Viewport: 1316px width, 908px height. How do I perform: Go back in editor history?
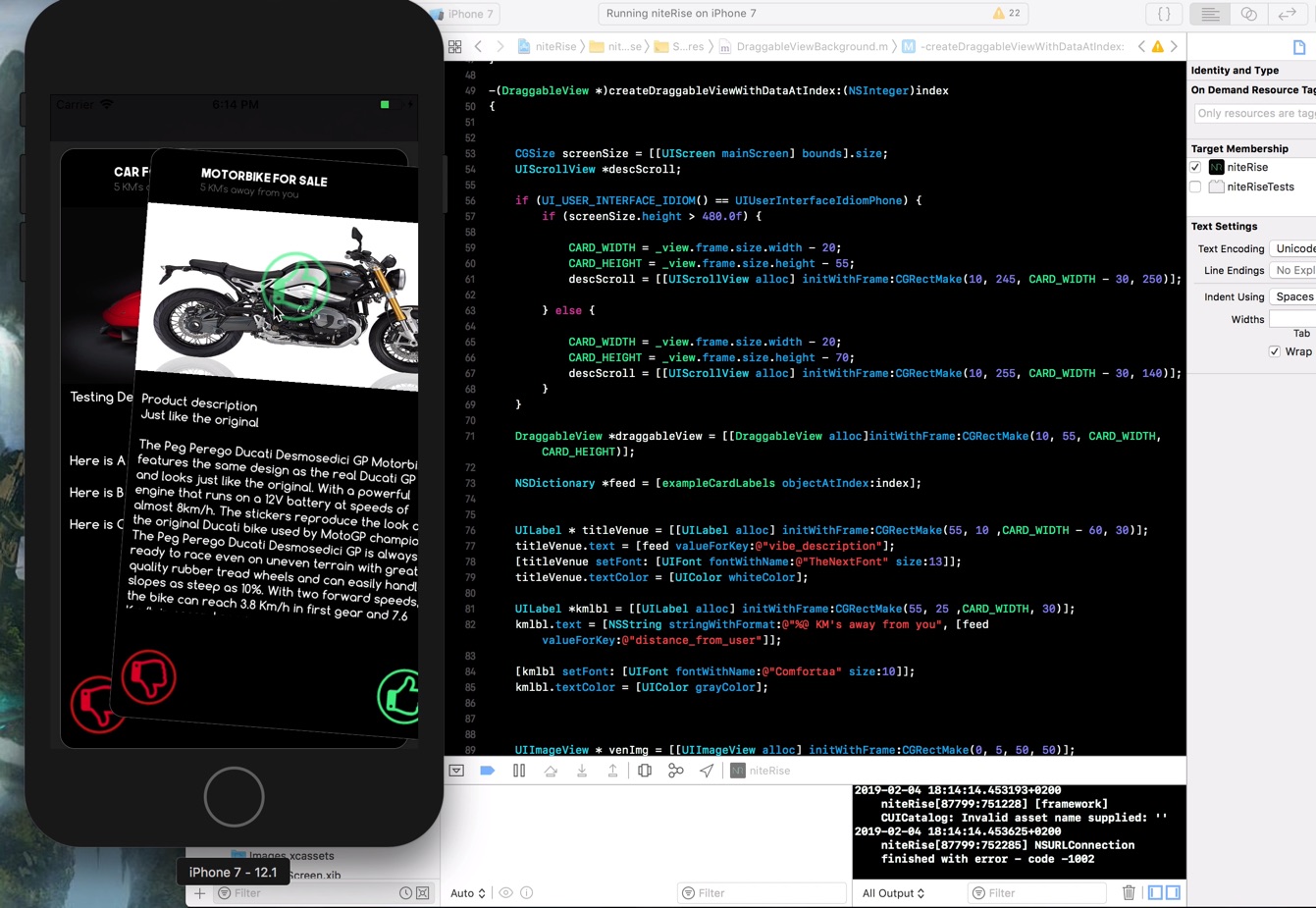[478, 46]
